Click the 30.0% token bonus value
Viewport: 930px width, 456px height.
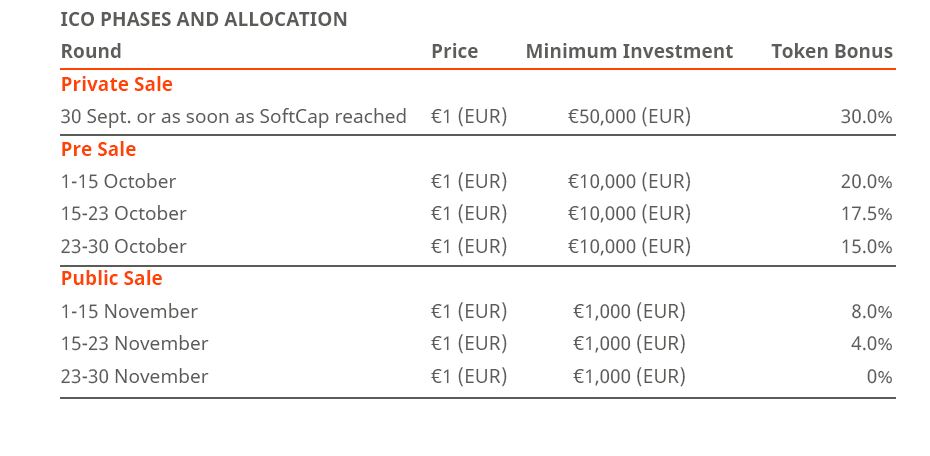pos(867,117)
